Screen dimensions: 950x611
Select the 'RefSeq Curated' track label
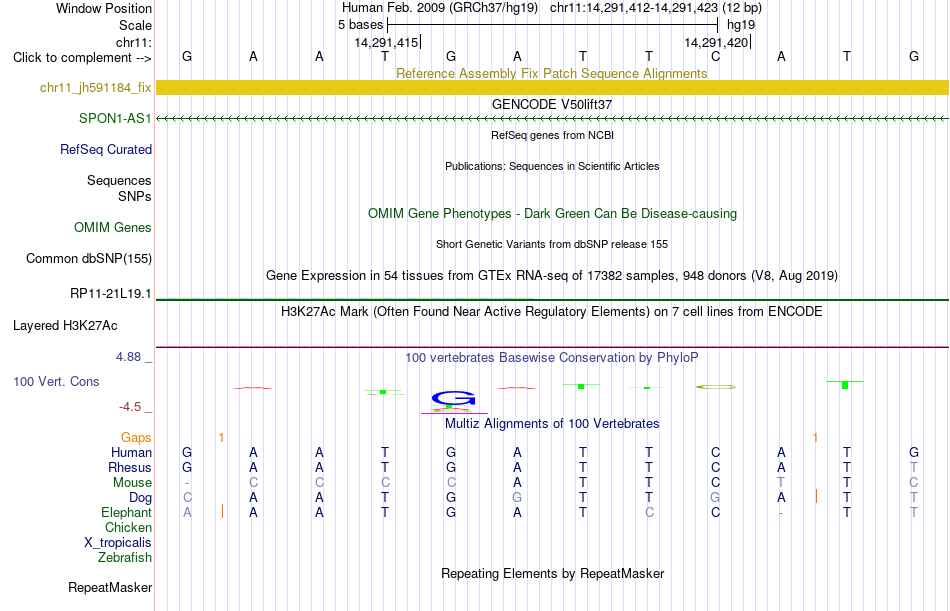pos(106,149)
